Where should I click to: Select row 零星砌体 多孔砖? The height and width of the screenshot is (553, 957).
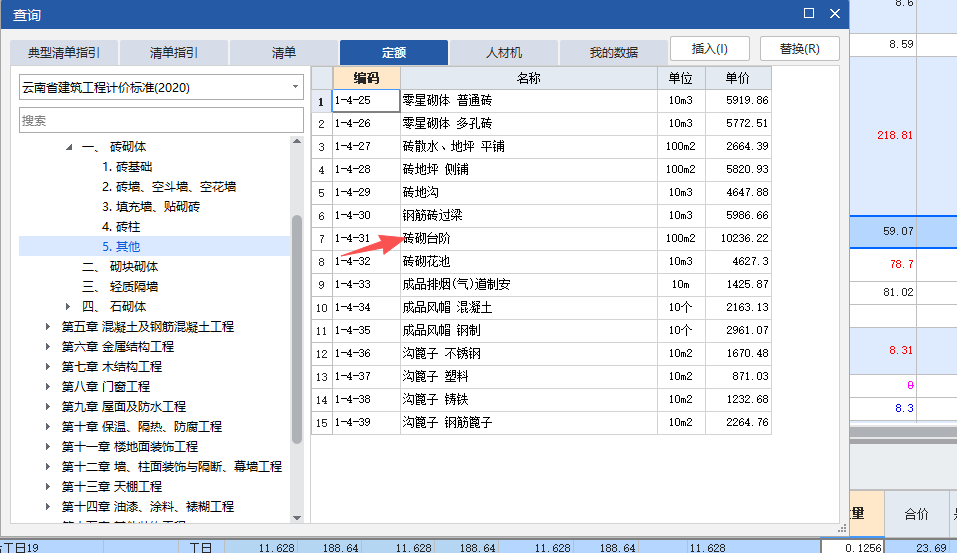coord(541,123)
